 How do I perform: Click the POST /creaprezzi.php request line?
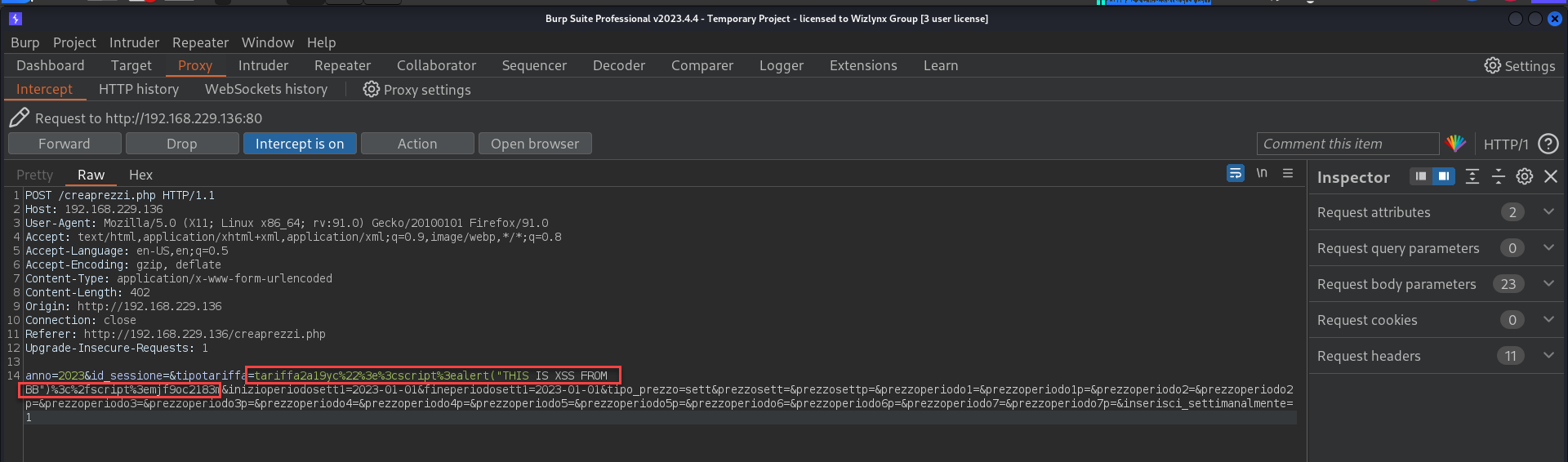120,195
